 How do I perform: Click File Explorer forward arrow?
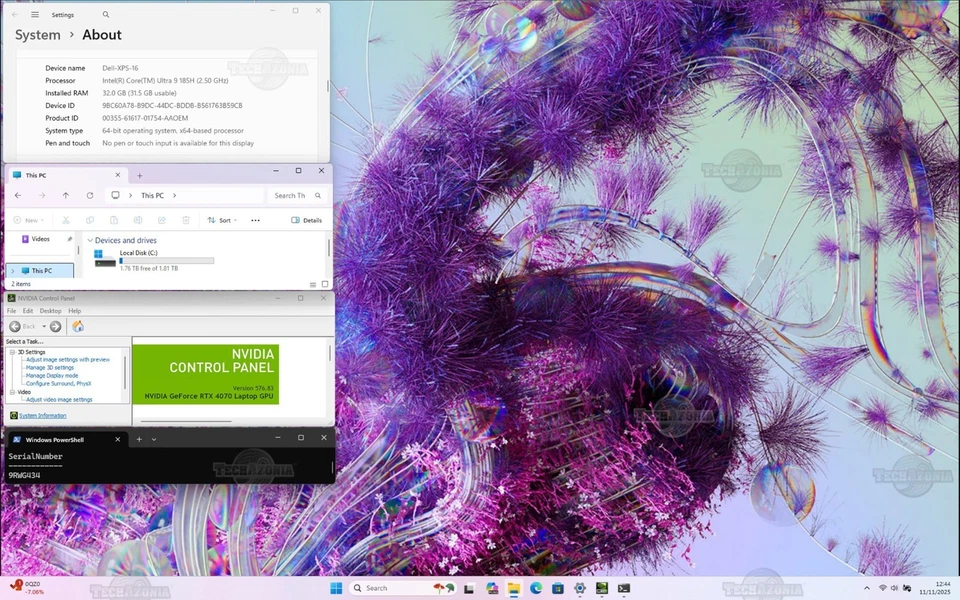[x=42, y=195]
